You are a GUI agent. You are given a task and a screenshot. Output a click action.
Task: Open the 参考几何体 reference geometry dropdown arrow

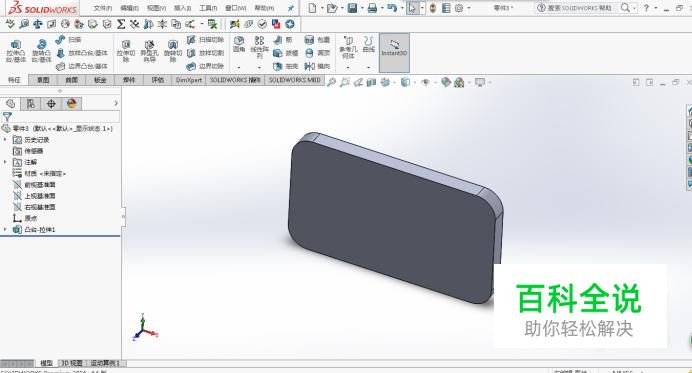(348, 68)
